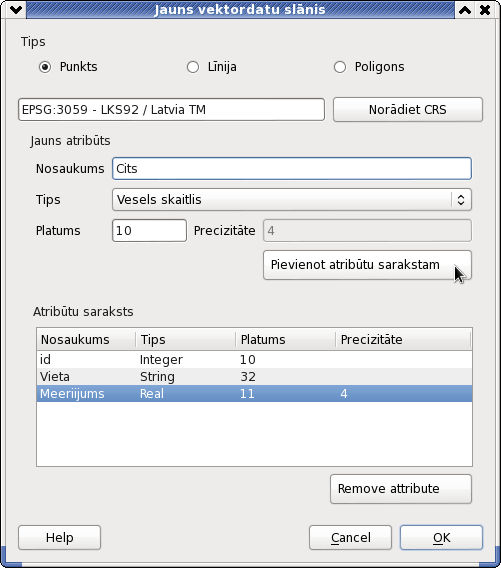Click the Remove attribute button
The width and height of the screenshot is (501, 568).
pos(401,489)
